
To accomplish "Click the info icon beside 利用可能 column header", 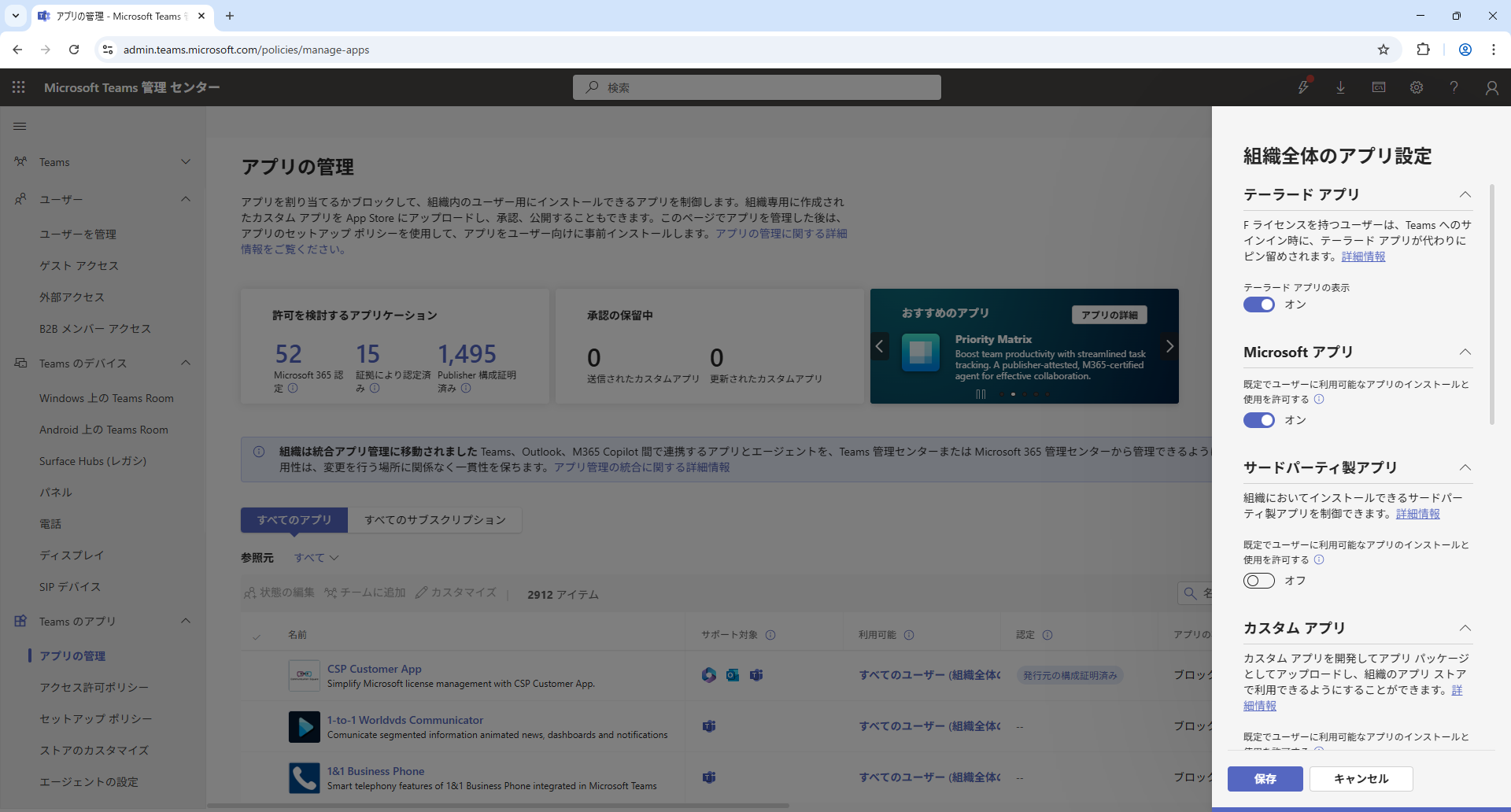I will (x=909, y=635).
